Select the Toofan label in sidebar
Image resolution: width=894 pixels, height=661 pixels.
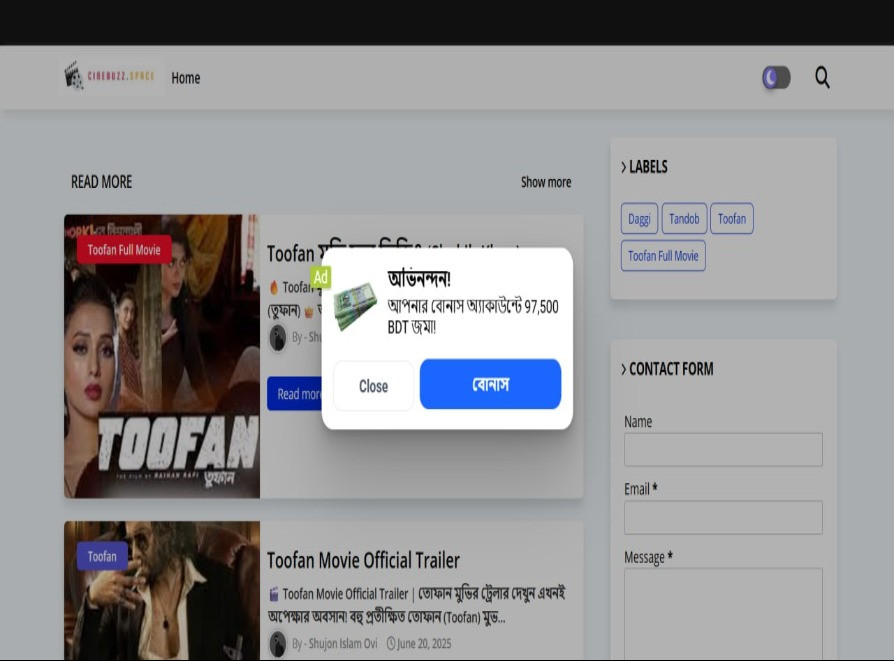[732, 219]
